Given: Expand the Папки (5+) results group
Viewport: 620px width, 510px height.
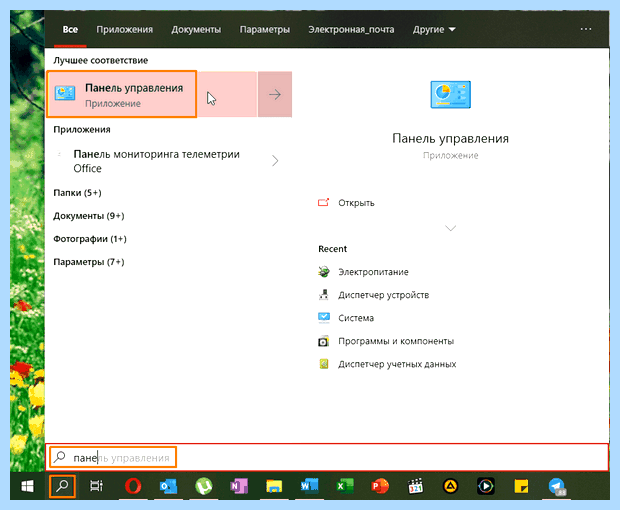Looking at the screenshot, I should 78,193.
